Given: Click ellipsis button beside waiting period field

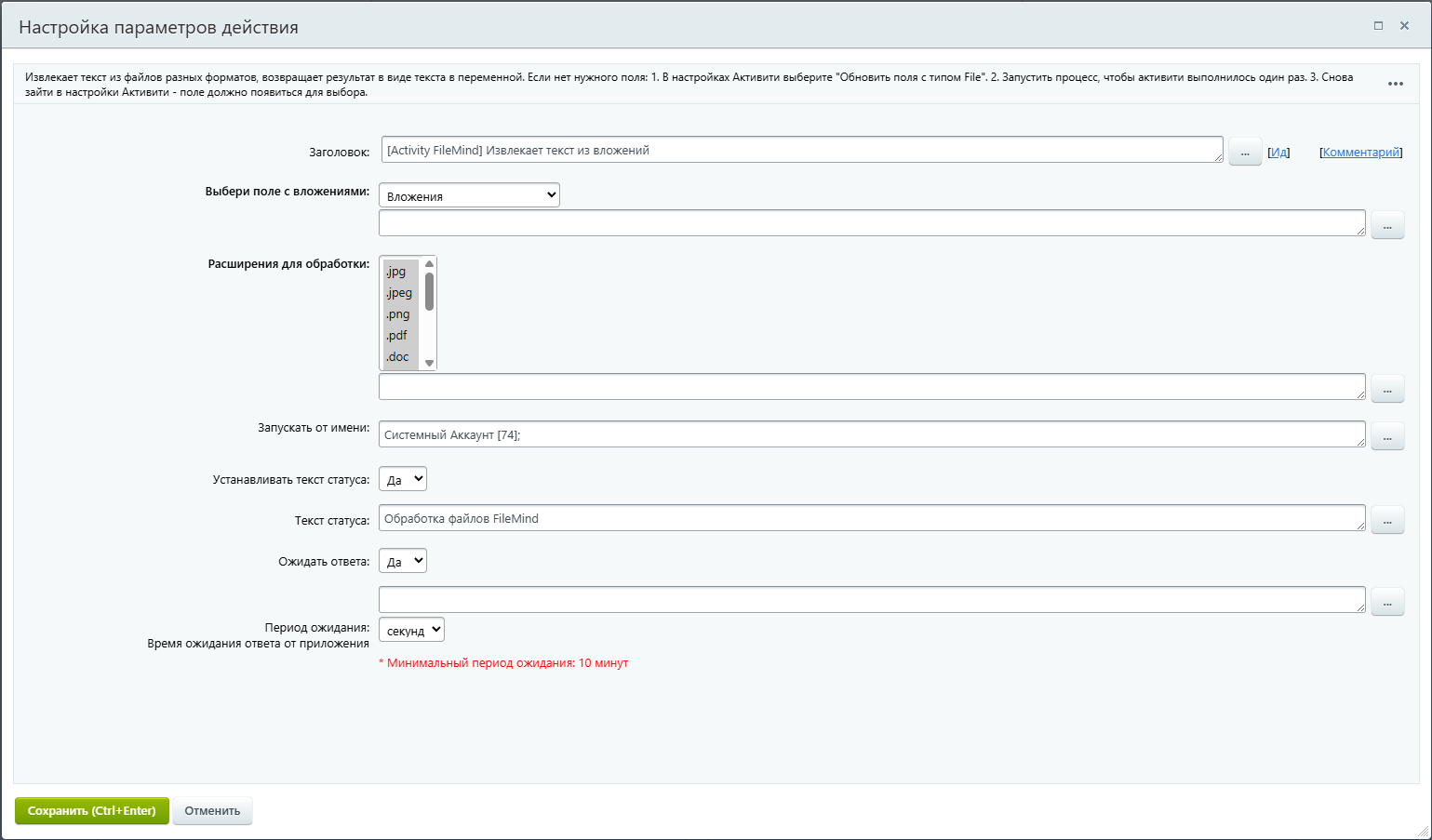Looking at the screenshot, I should click(x=1386, y=602).
